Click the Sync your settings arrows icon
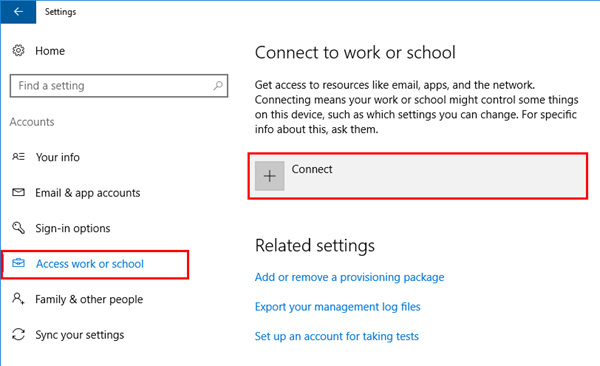This screenshot has width=600, height=366. click(18, 334)
